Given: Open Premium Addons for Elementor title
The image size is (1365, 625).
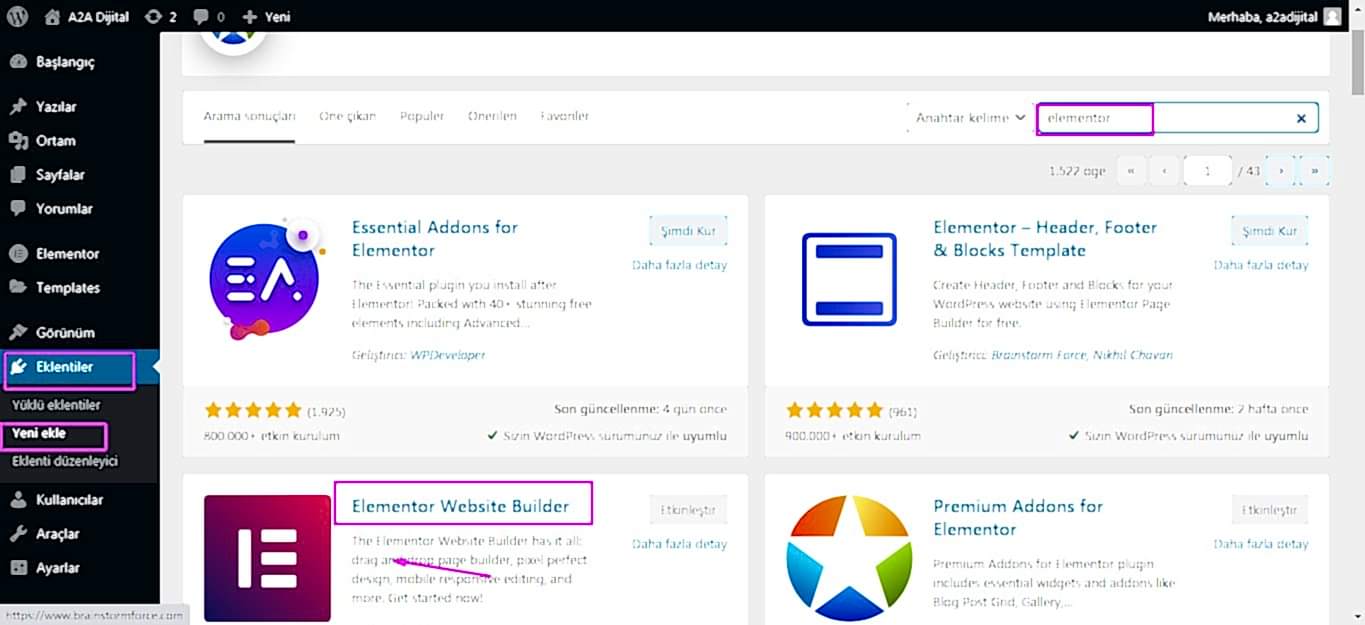Looking at the screenshot, I should tap(1018, 517).
